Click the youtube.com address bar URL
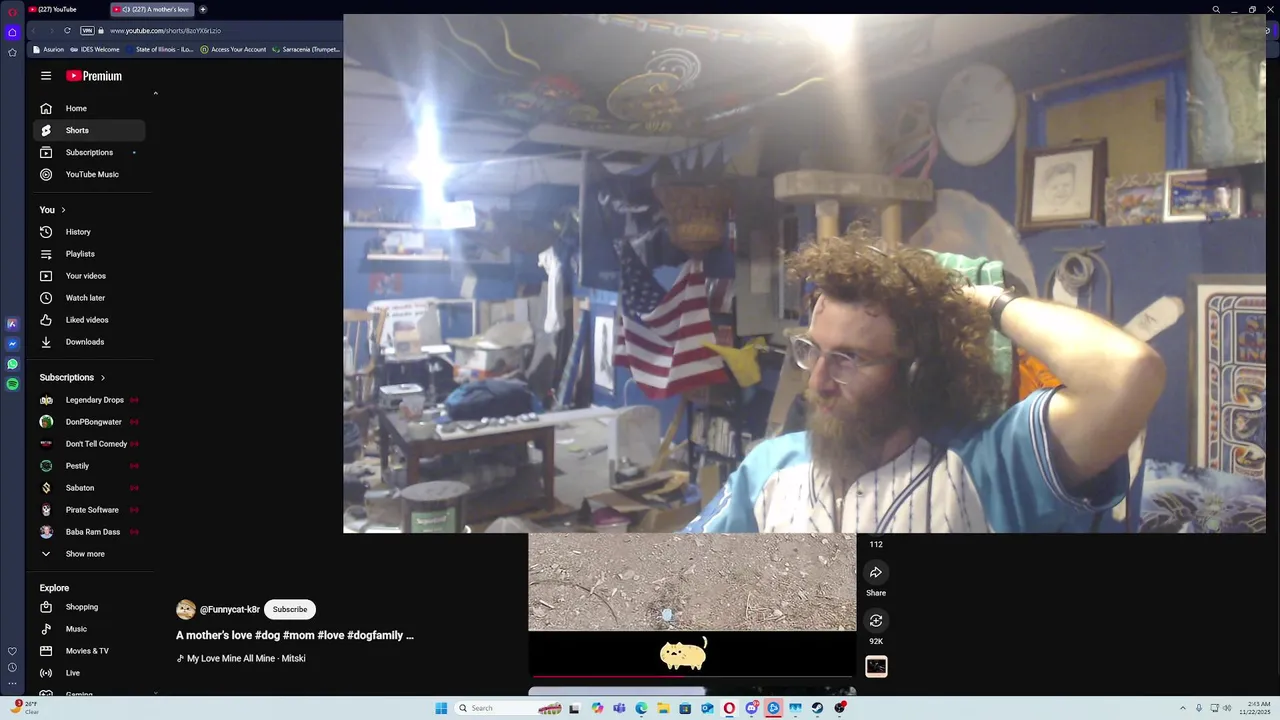The width and height of the screenshot is (1280, 720). pos(165,30)
